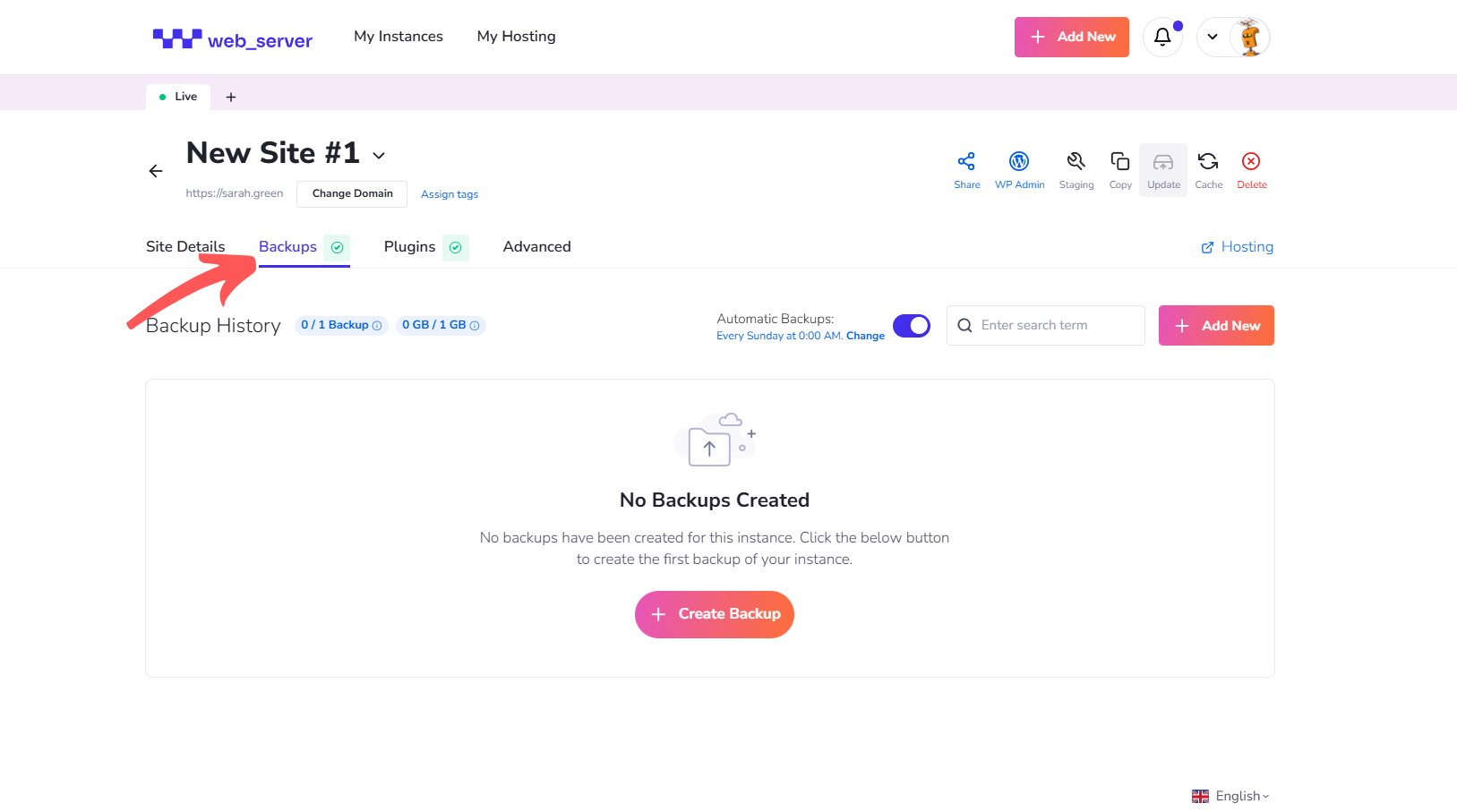The width and height of the screenshot is (1457, 812).
Task: Switch to the Plugins tab
Action: pos(409,247)
